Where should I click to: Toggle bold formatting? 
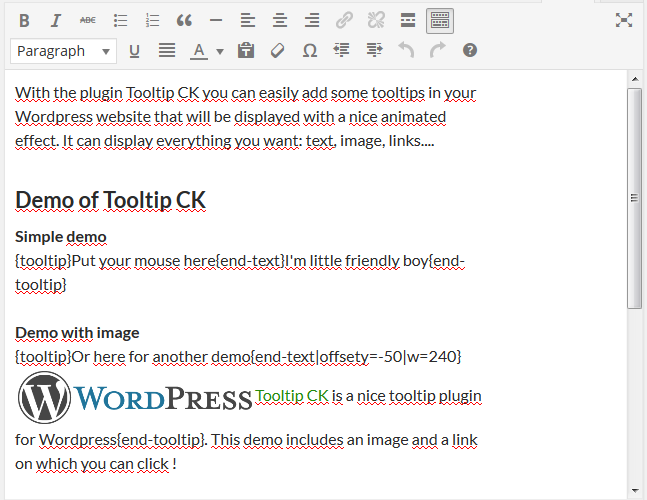coord(24,20)
